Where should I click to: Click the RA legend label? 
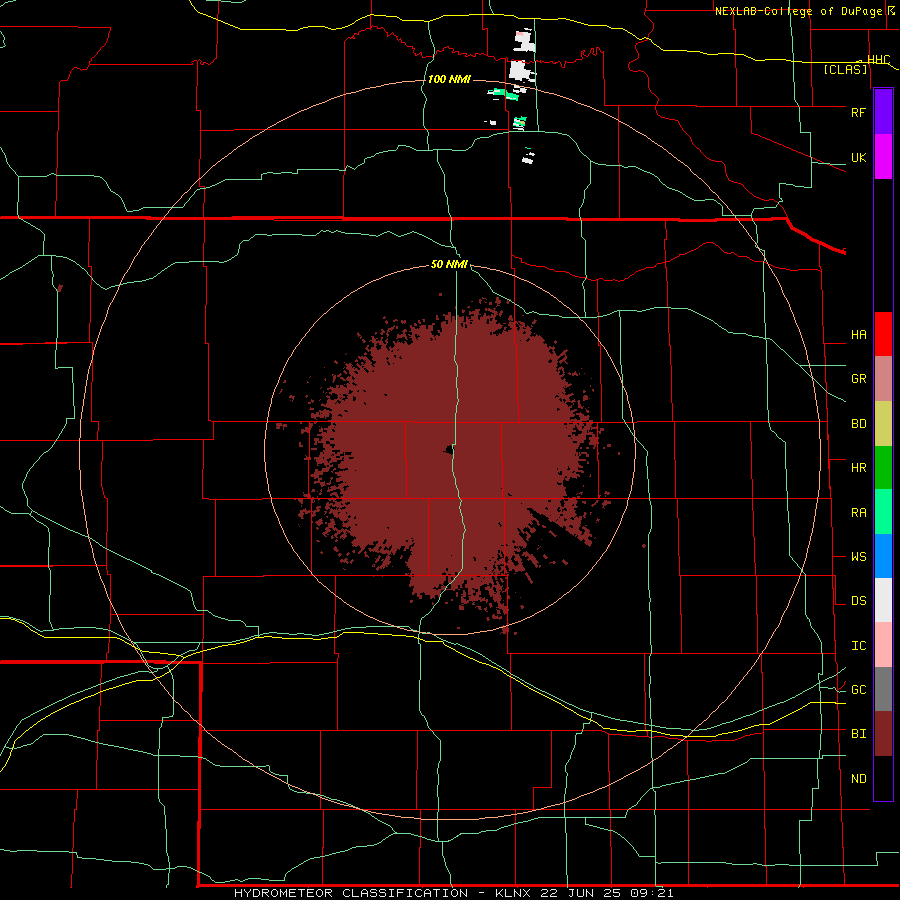[858, 513]
